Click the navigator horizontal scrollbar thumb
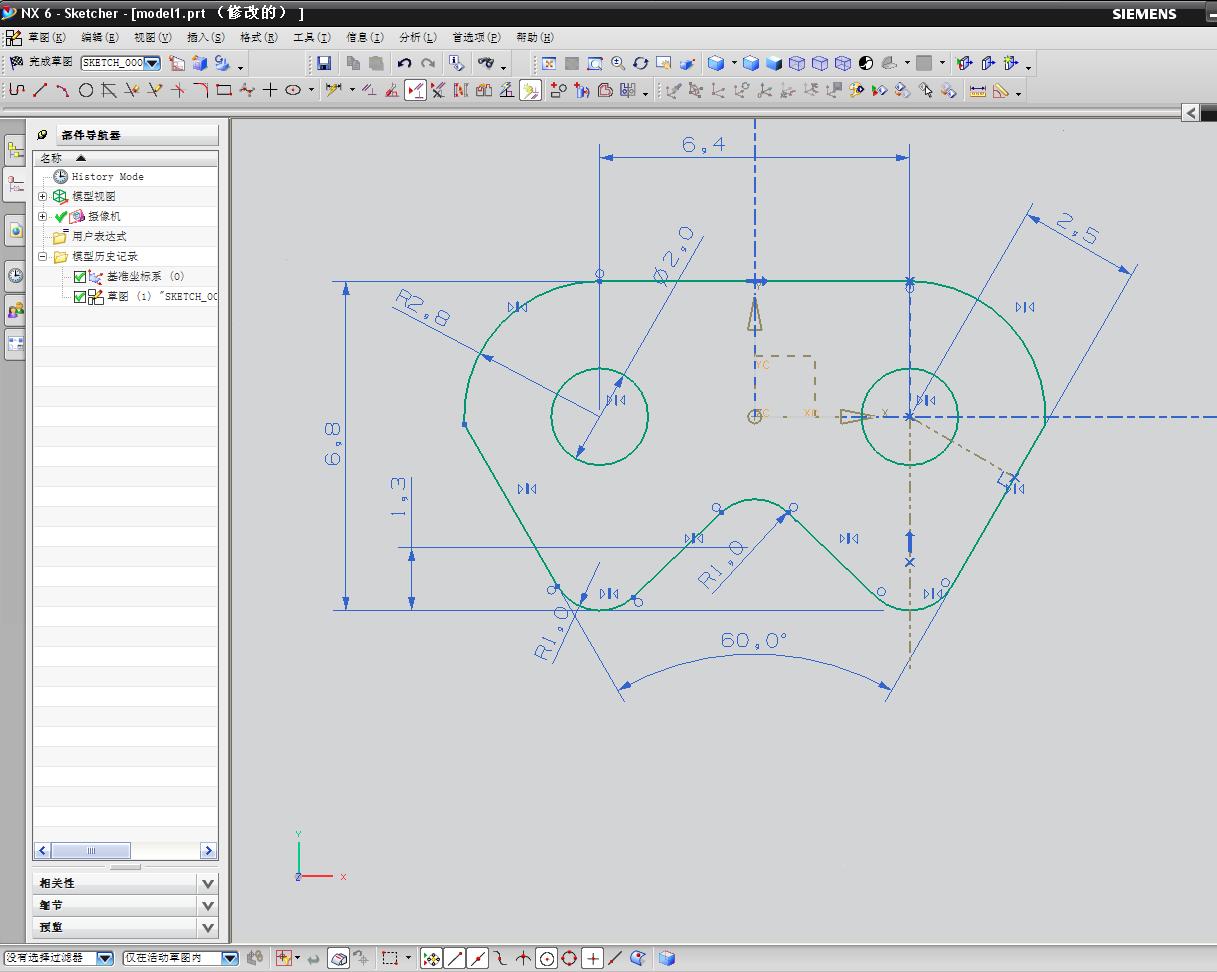The width and height of the screenshot is (1217, 972). point(90,851)
